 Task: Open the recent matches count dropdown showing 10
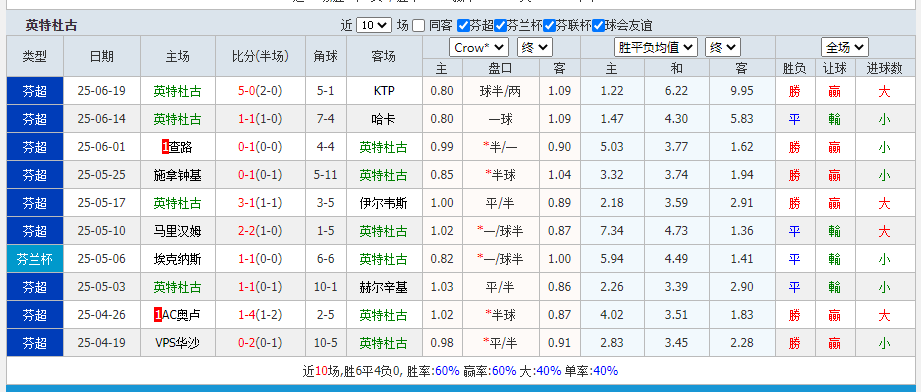(x=374, y=25)
